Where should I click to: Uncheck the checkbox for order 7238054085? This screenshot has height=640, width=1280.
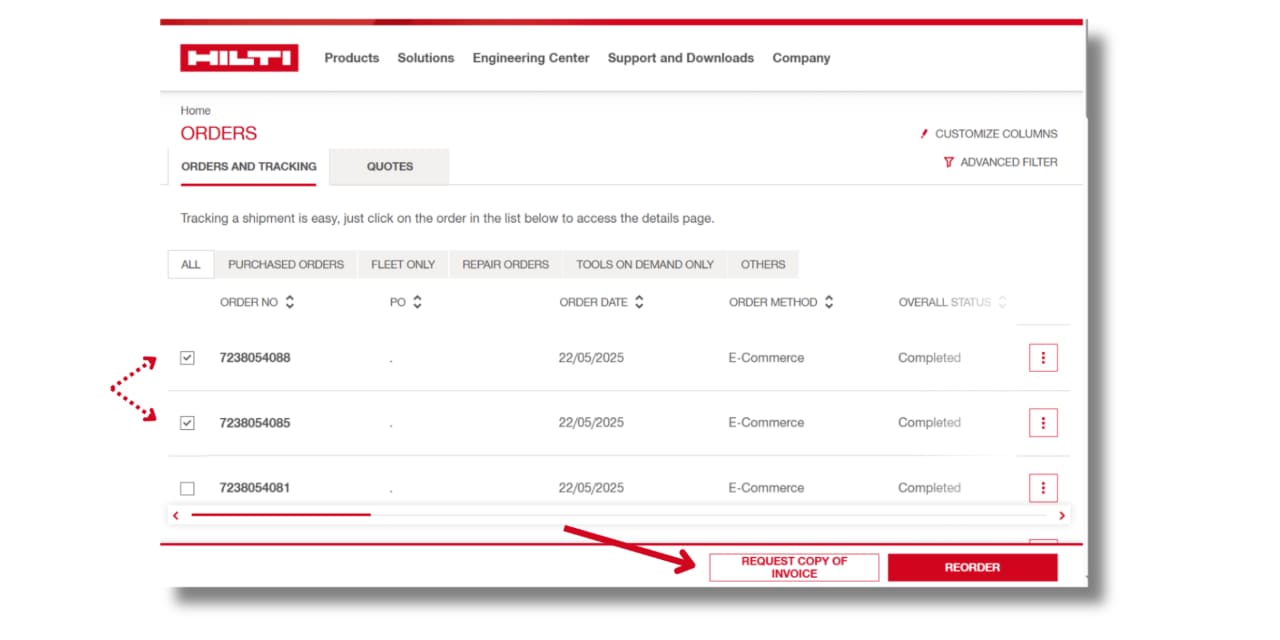click(x=187, y=423)
